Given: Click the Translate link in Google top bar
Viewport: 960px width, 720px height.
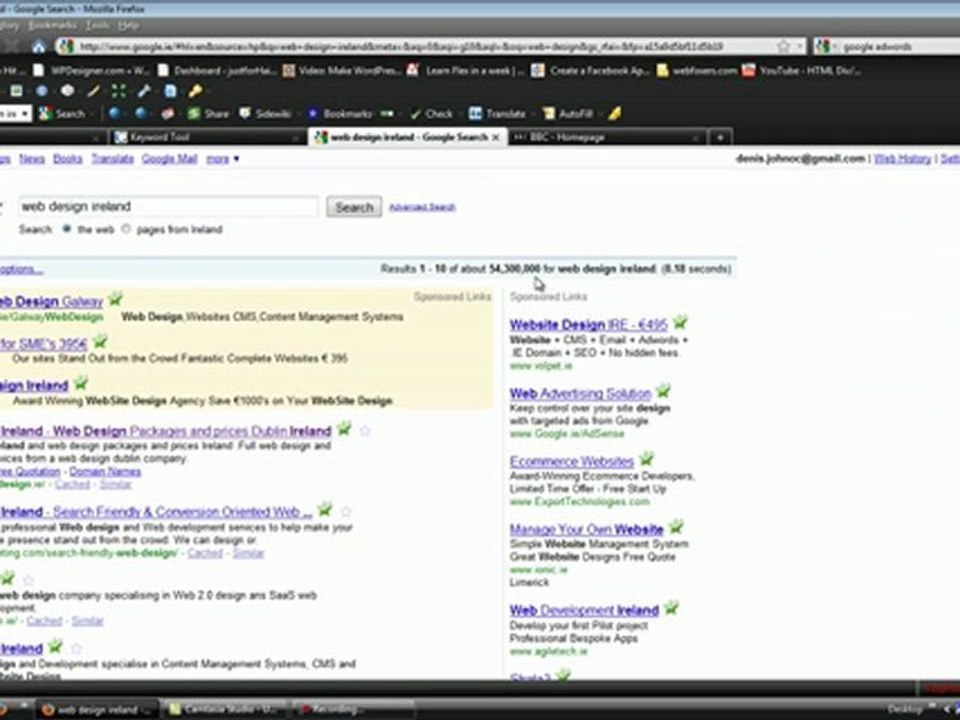Looking at the screenshot, I should [113, 159].
